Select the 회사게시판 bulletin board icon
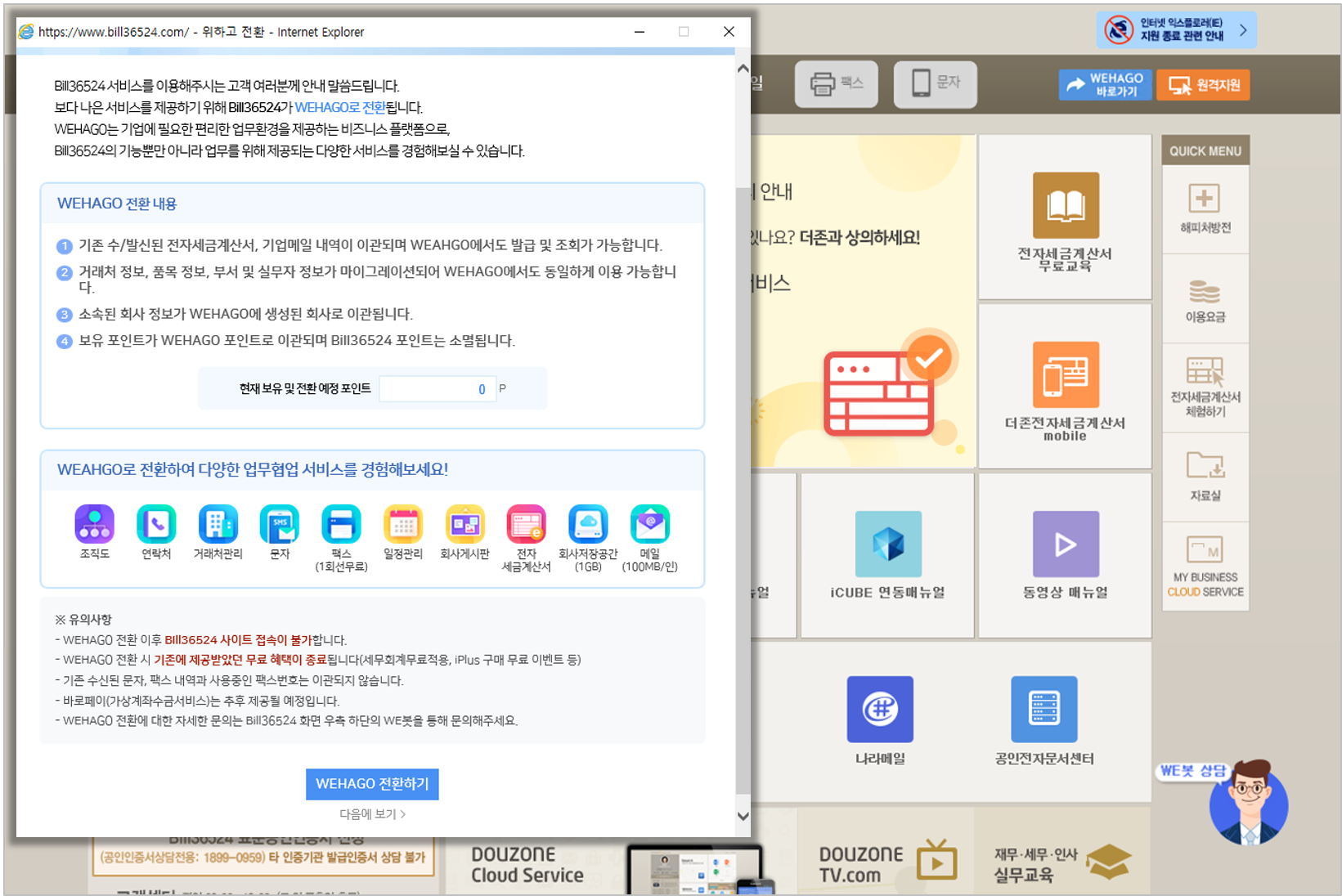This screenshot has width=1342, height=896. pyautogui.click(x=465, y=524)
